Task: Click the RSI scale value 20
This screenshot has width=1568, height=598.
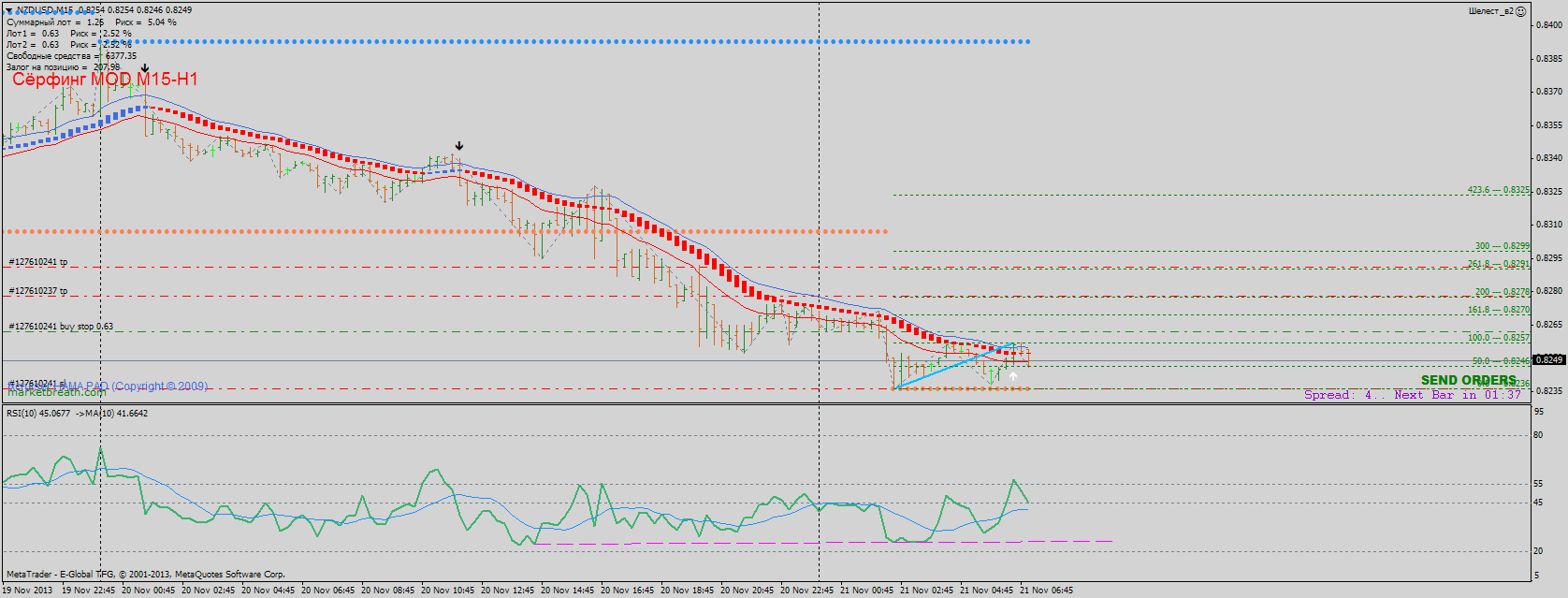Action: (1538, 551)
